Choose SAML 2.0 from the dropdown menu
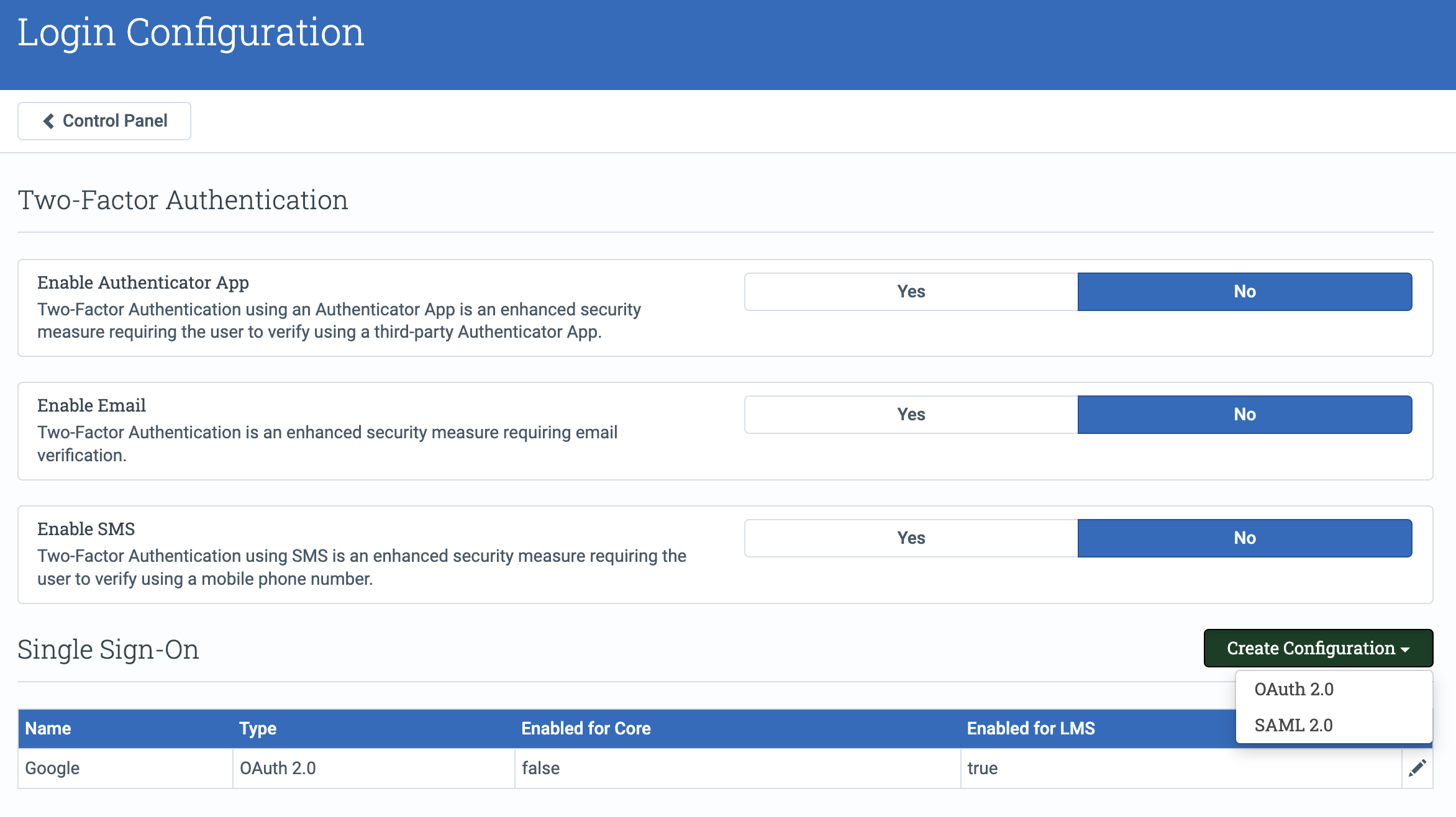The height and width of the screenshot is (817, 1456). [x=1334, y=725]
